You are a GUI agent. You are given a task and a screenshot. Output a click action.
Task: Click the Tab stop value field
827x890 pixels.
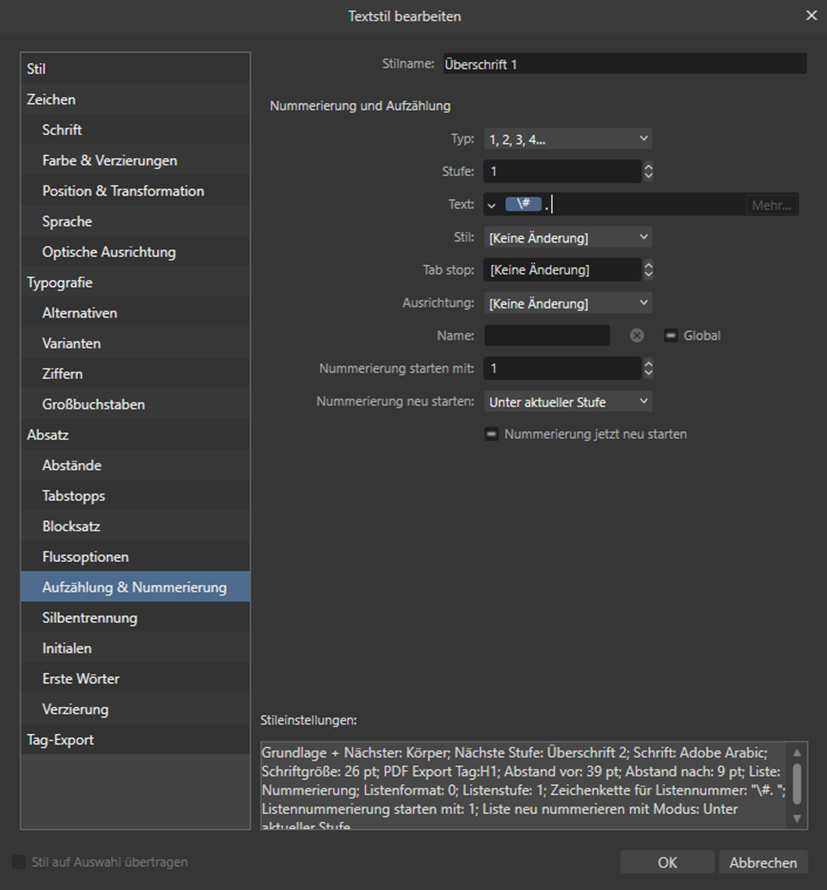562,270
